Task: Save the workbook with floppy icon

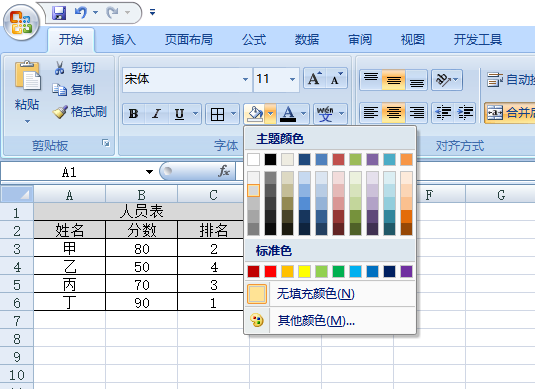Action: point(59,13)
